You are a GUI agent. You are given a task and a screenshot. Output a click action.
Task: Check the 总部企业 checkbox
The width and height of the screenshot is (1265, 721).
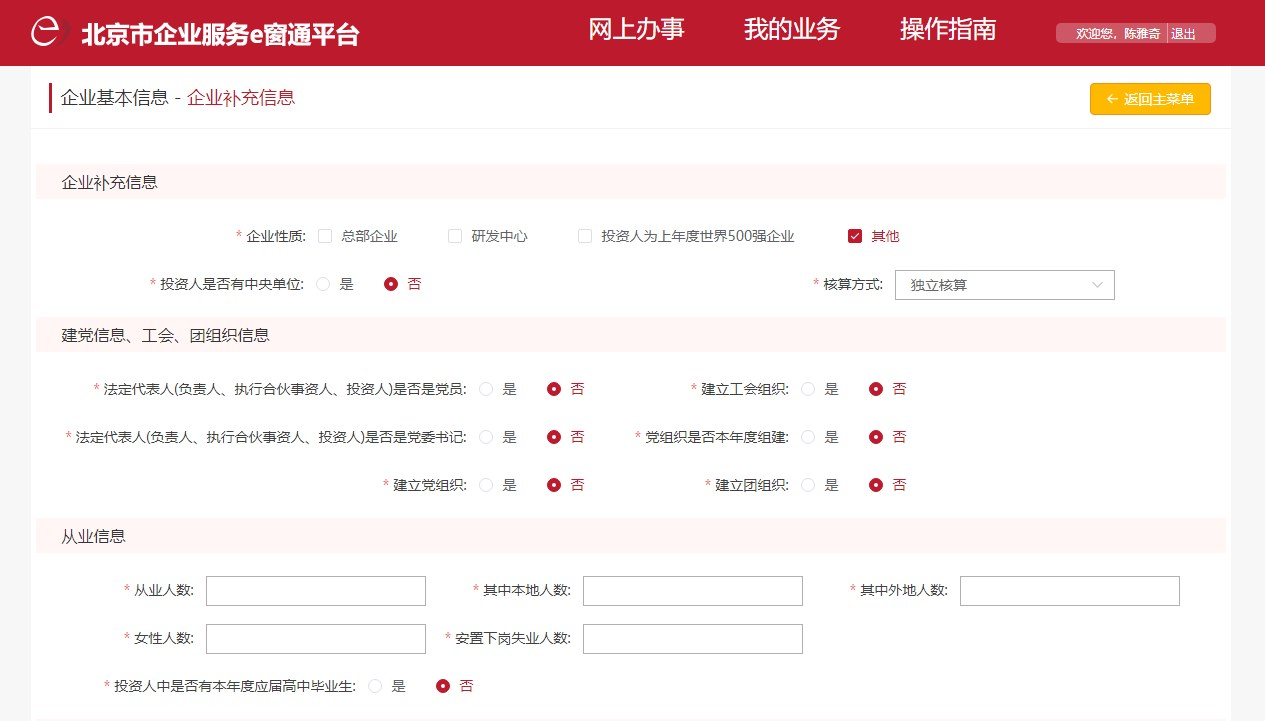click(325, 236)
